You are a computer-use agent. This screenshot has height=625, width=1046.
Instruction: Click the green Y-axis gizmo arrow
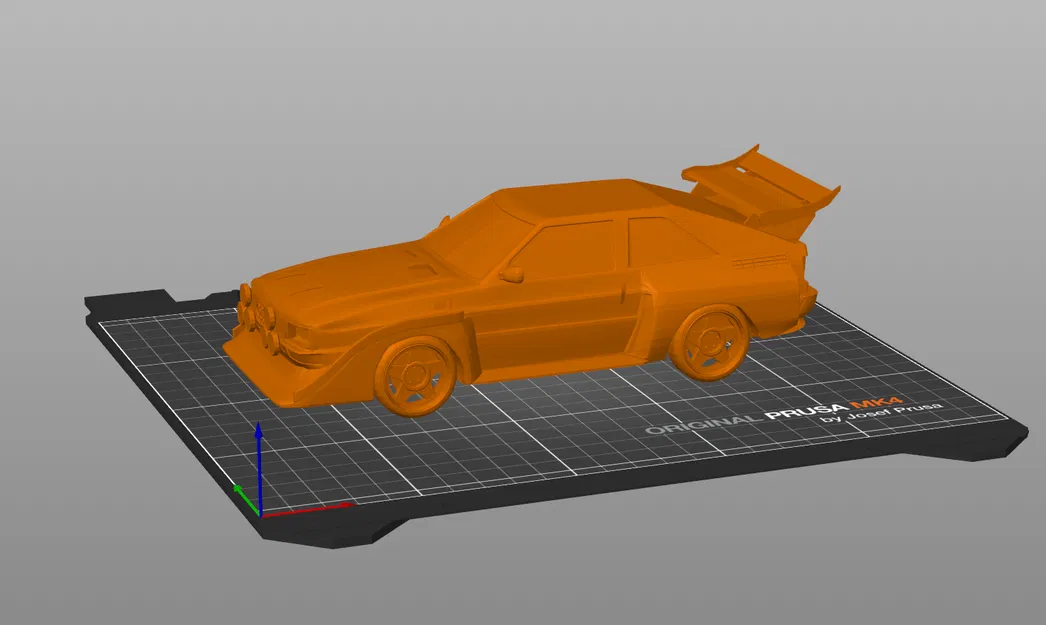pyautogui.click(x=243, y=495)
